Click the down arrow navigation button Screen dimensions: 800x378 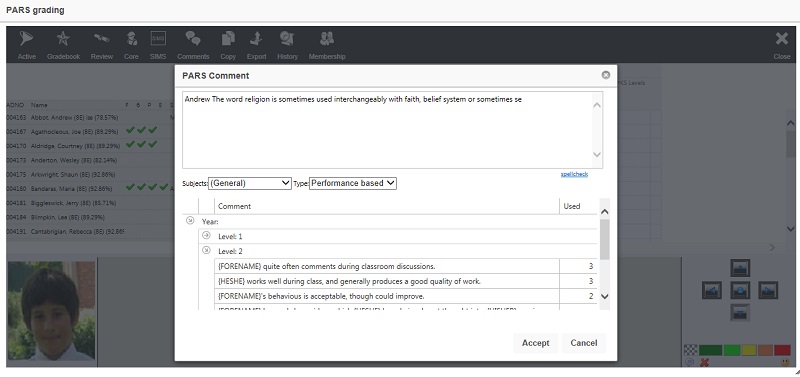[x=740, y=312]
